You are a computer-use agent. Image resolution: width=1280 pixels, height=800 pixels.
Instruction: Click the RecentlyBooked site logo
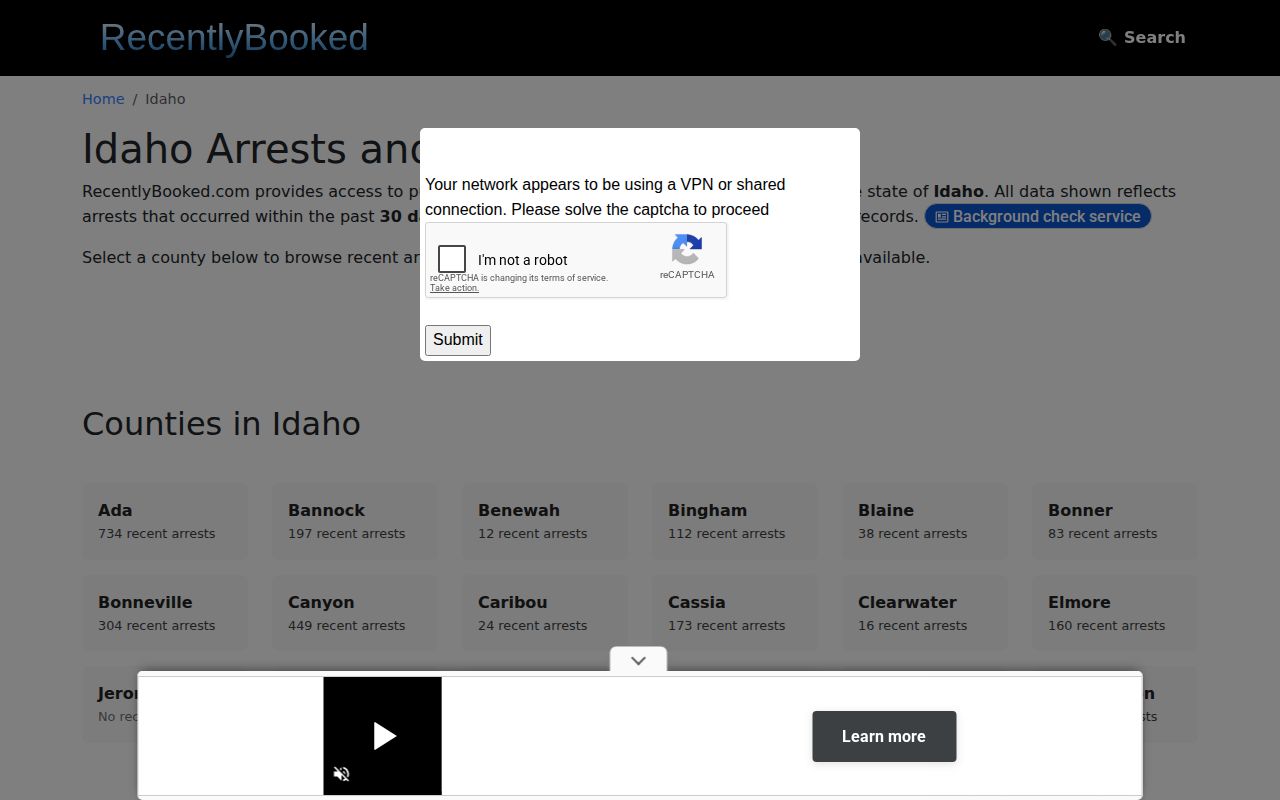click(x=234, y=37)
